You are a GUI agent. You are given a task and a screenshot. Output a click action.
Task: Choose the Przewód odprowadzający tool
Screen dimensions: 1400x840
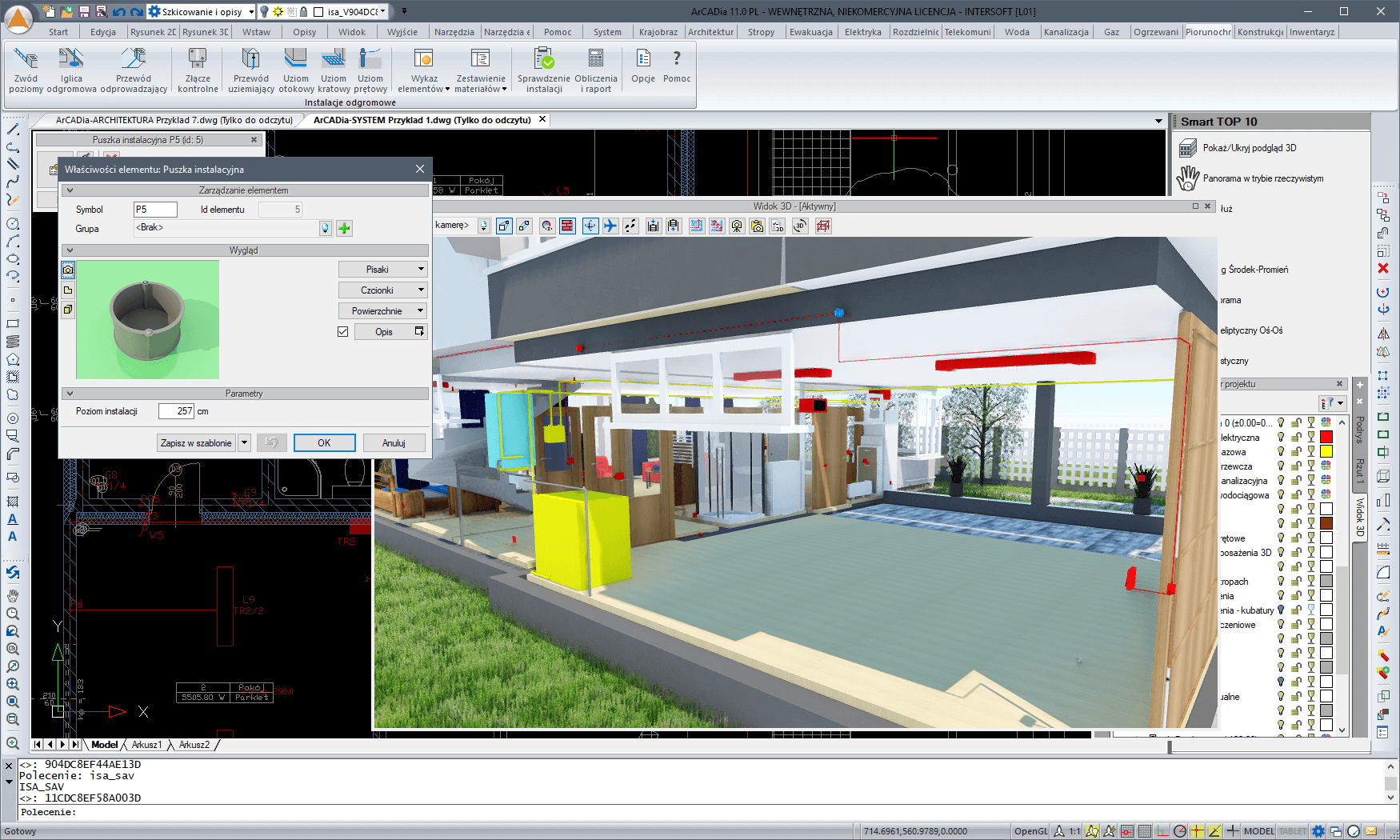[x=134, y=70]
